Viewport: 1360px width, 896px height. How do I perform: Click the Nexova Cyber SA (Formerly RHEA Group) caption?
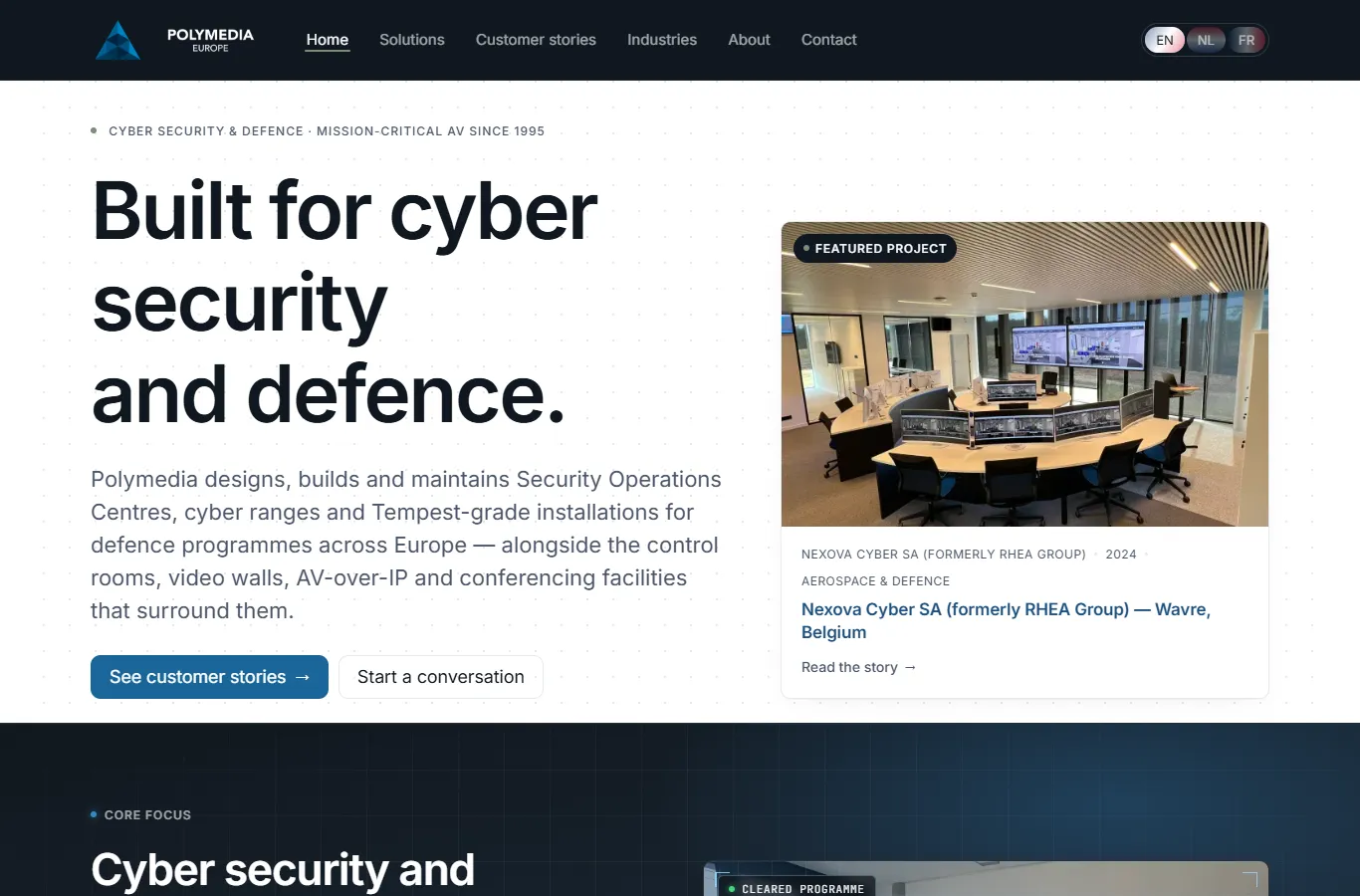(x=944, y=555)
